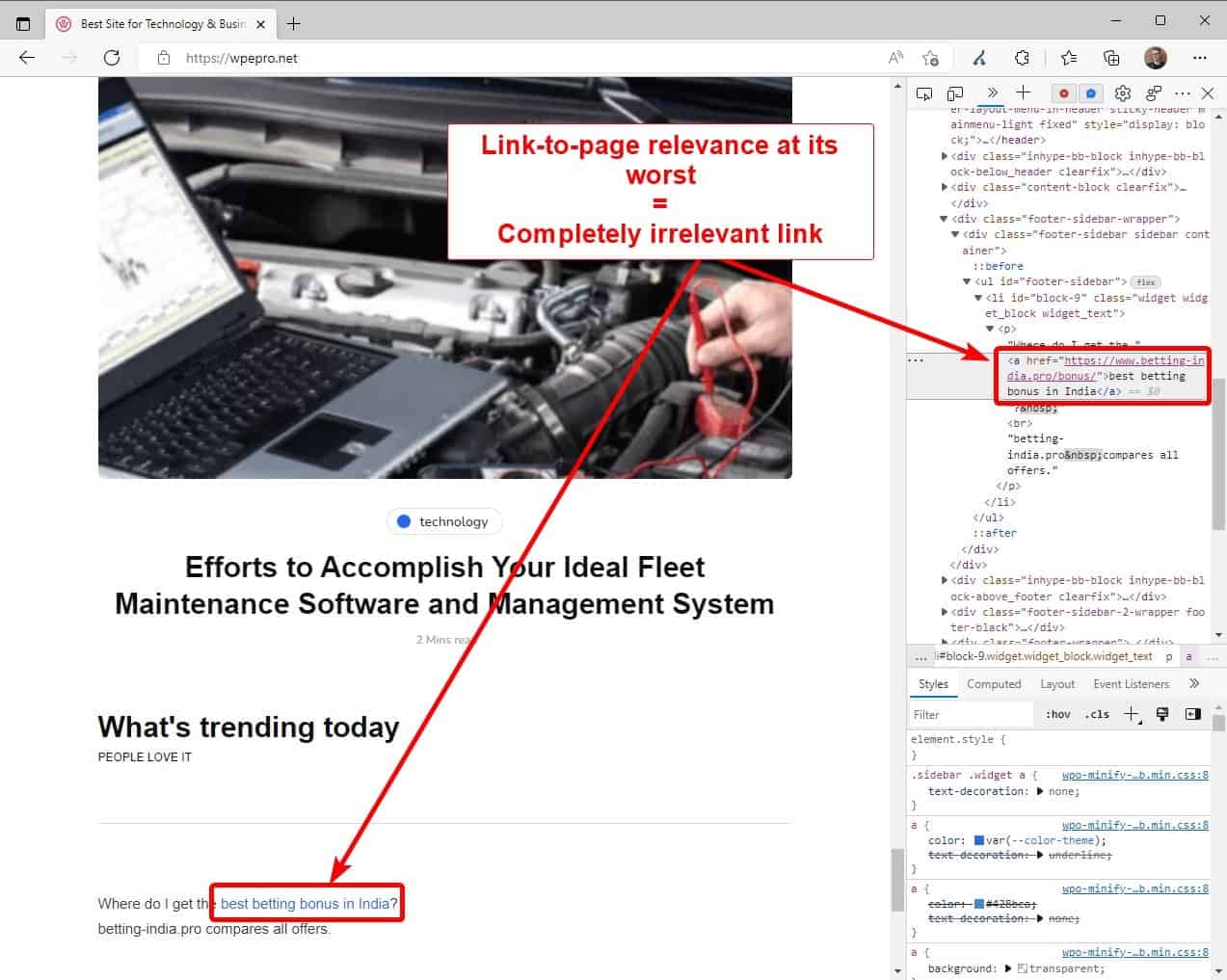
Task: Open the Fleet Maintenance Software article title
Action: coord(444,585)
